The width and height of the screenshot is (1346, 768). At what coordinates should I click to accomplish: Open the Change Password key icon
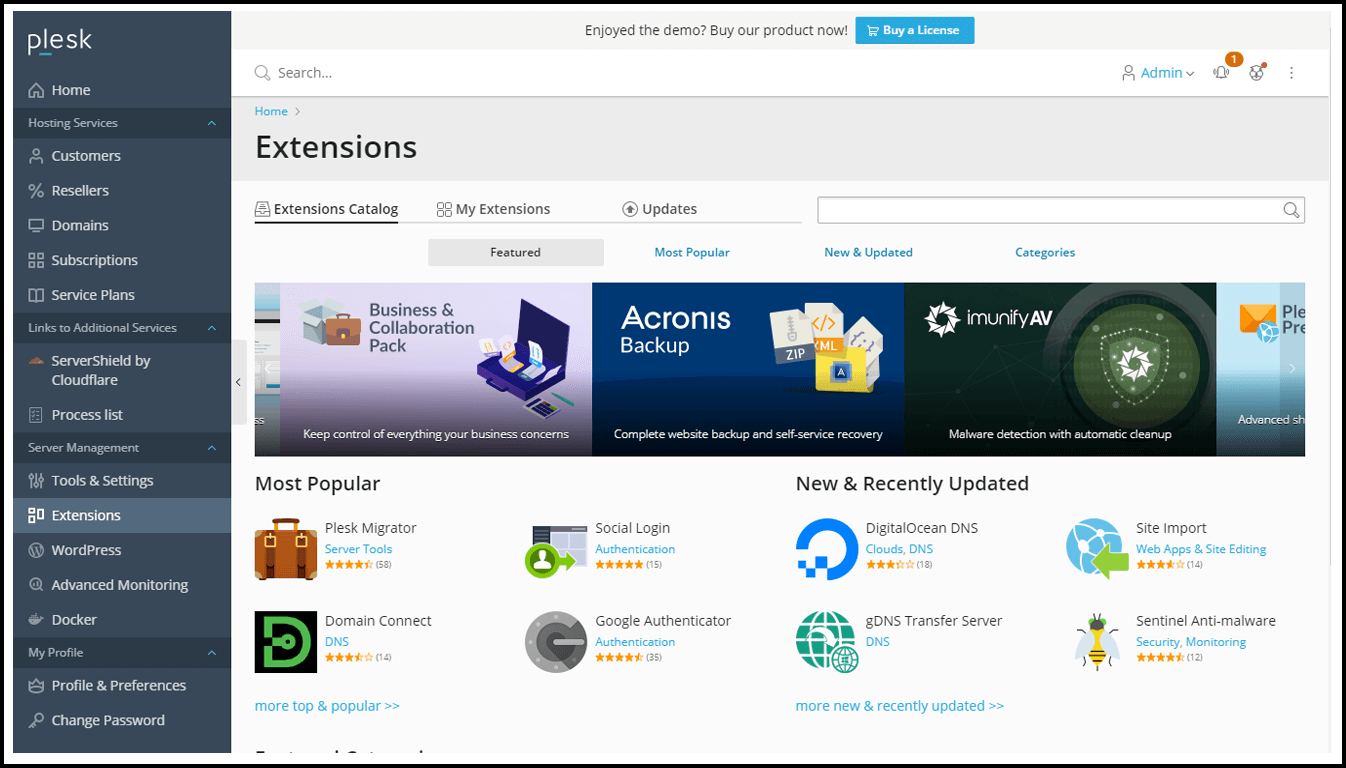pyautogui.click(x=36, y=720)
